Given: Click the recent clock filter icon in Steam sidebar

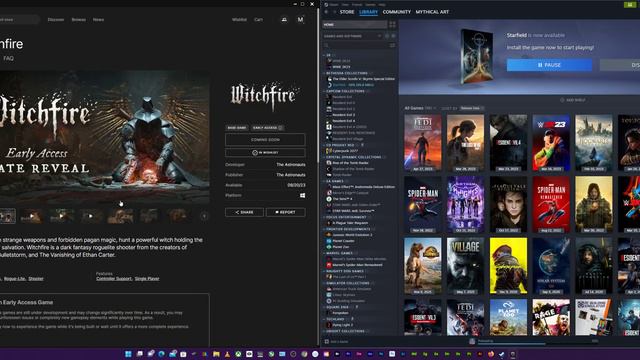Looking at the screenshot, I should point(387,36).
